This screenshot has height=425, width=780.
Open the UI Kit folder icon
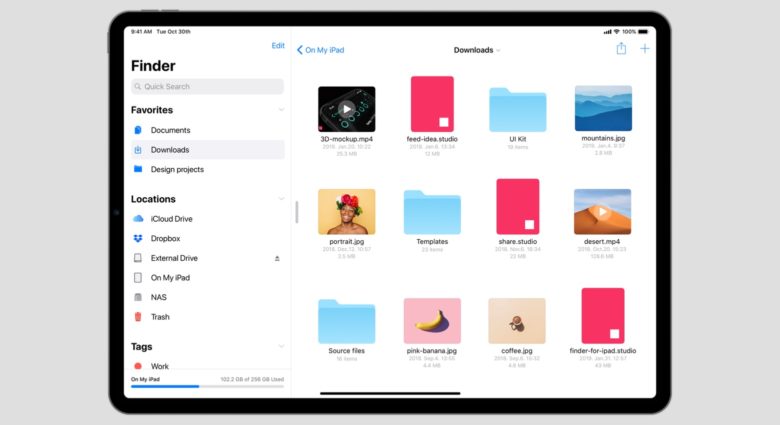click(517, 109)
